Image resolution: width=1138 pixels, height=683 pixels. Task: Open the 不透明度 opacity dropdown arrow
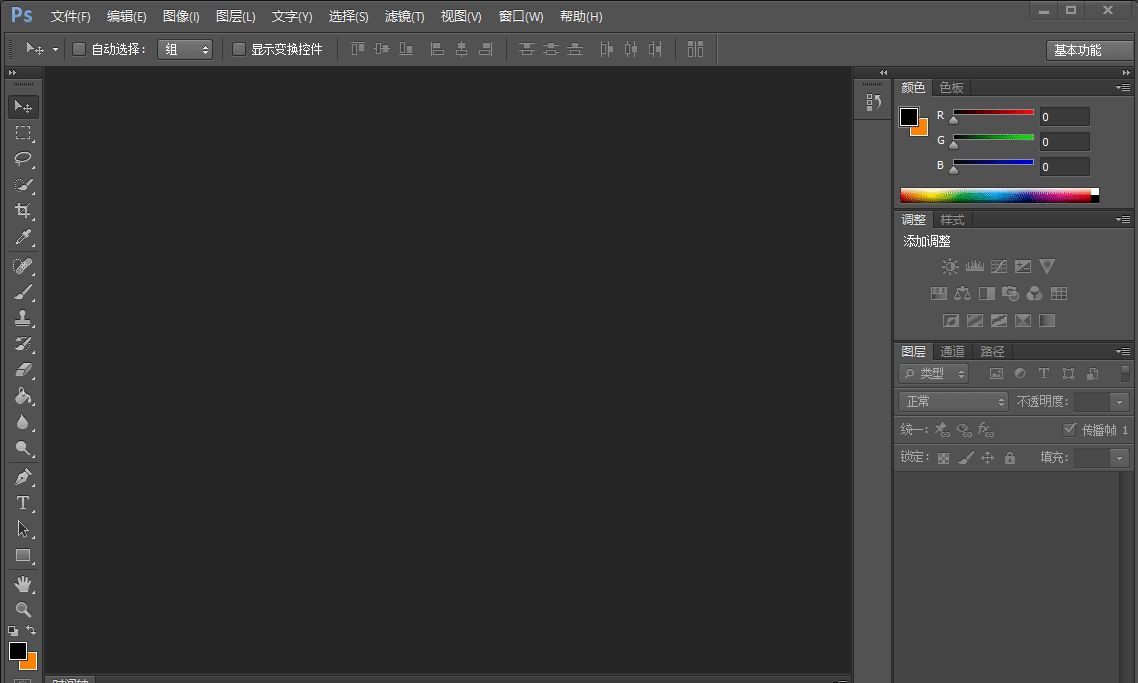tap(1119, 401)
